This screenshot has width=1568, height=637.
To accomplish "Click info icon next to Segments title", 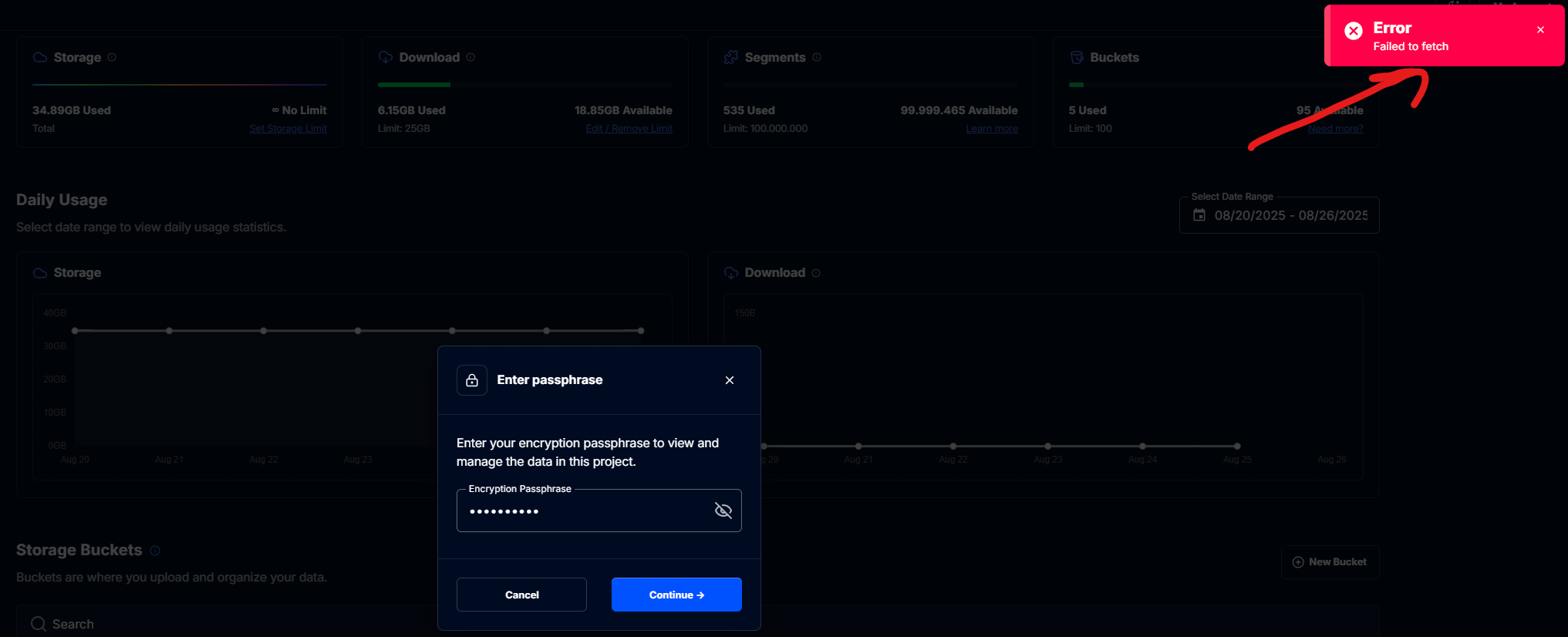I will [817, 57].
